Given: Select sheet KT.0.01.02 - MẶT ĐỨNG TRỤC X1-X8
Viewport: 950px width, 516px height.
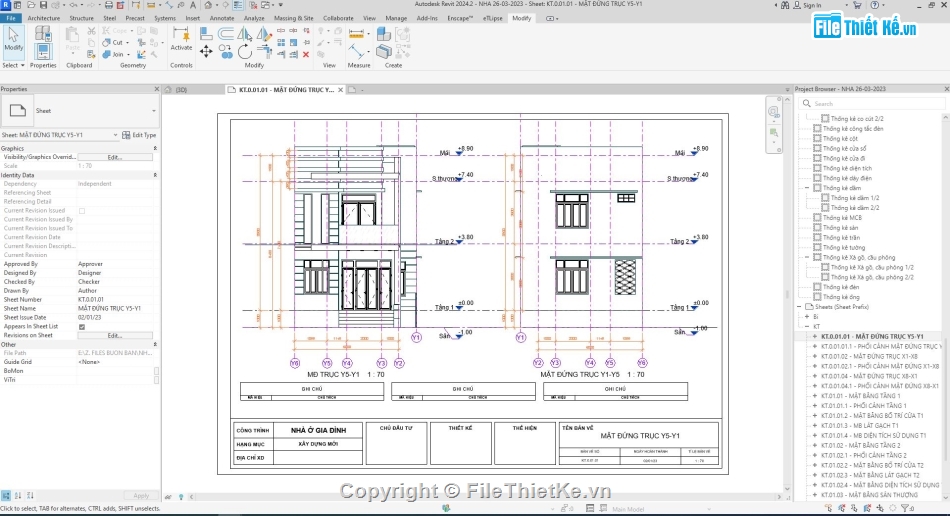Looking at the screenshot, I should (x=869, y=357).
